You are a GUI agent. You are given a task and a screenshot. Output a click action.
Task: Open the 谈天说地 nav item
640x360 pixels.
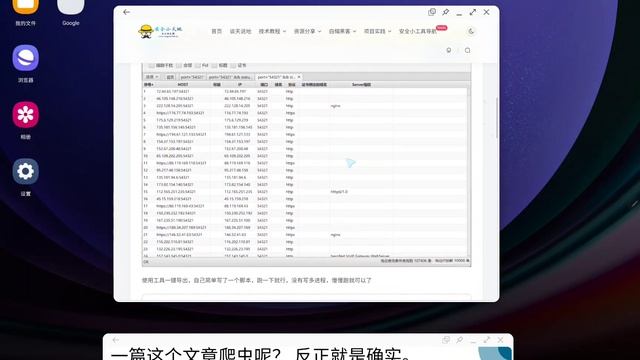[x=240, y=31]
